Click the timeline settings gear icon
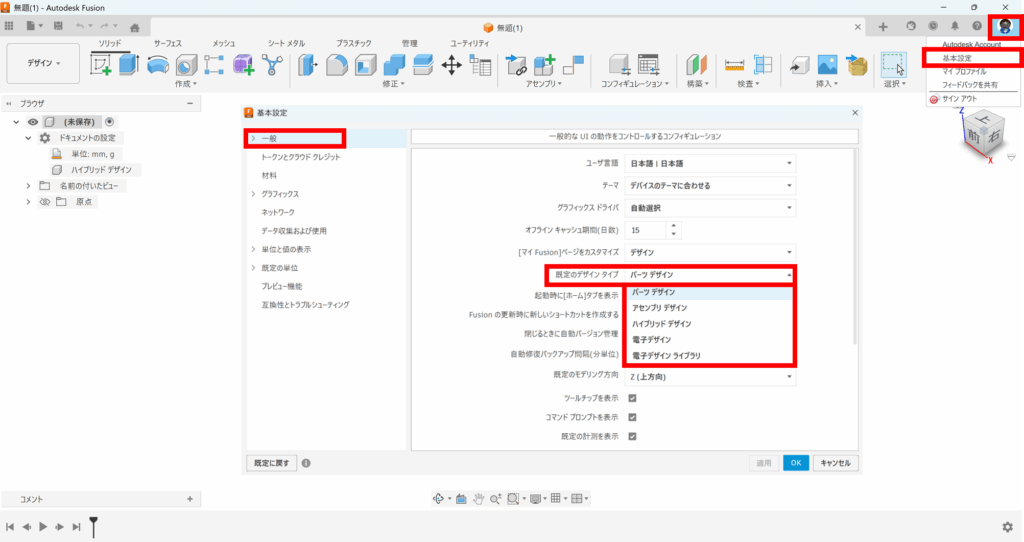Image resolution: width=1024 pixels, height=542 pixels. pos(1007,527)
